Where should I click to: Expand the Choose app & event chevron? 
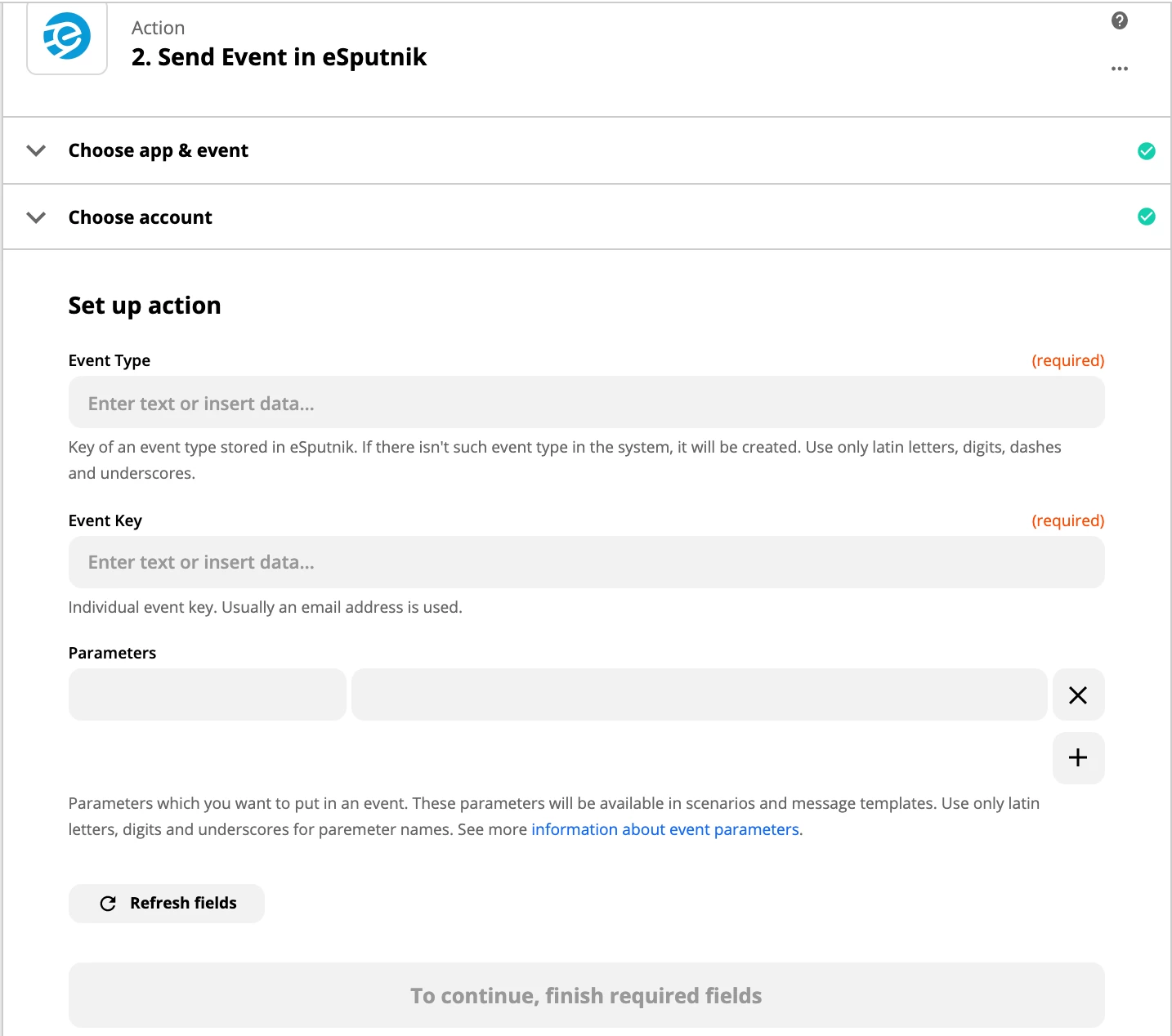[x=36, y=151]
